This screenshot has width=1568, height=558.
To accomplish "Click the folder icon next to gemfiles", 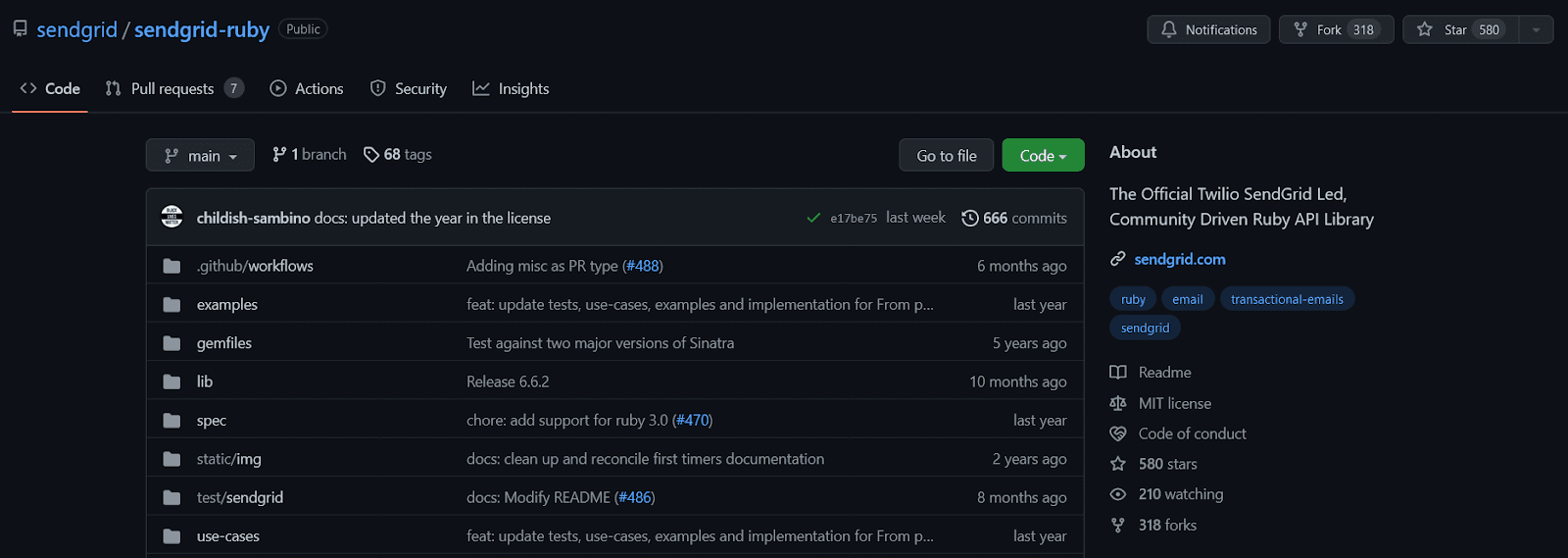I will (x=171, y=343).
